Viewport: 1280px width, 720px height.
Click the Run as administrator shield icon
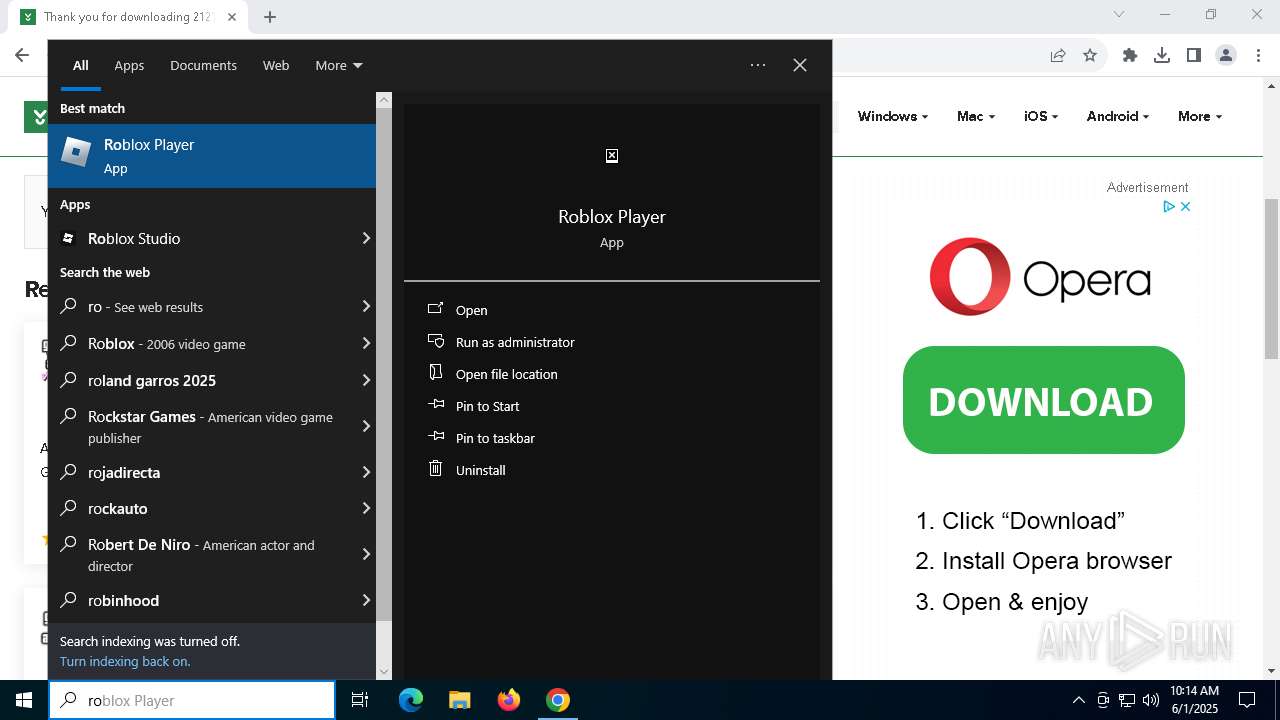[435, 341]
